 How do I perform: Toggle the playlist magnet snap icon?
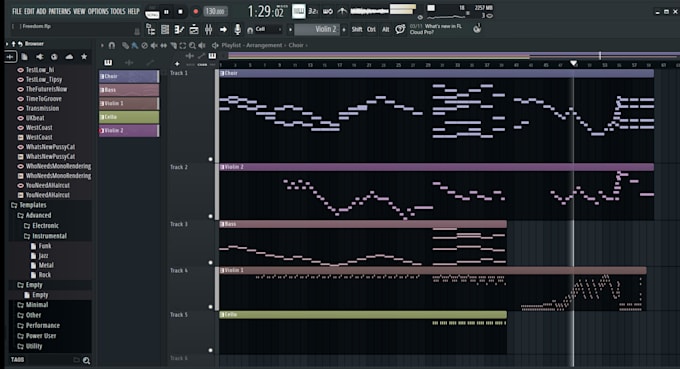112,45
